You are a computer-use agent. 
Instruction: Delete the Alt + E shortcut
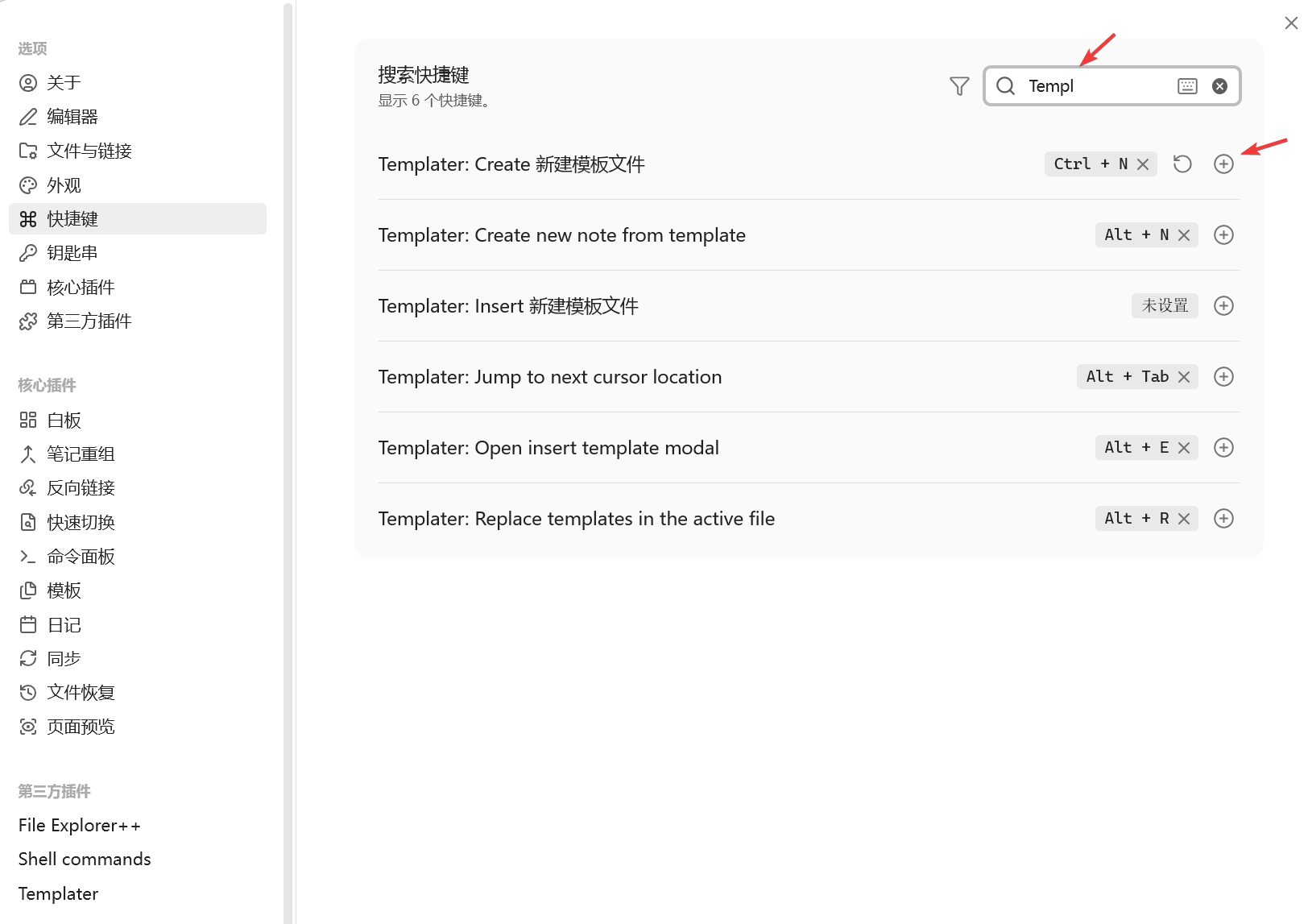(x=1184, y=448)
